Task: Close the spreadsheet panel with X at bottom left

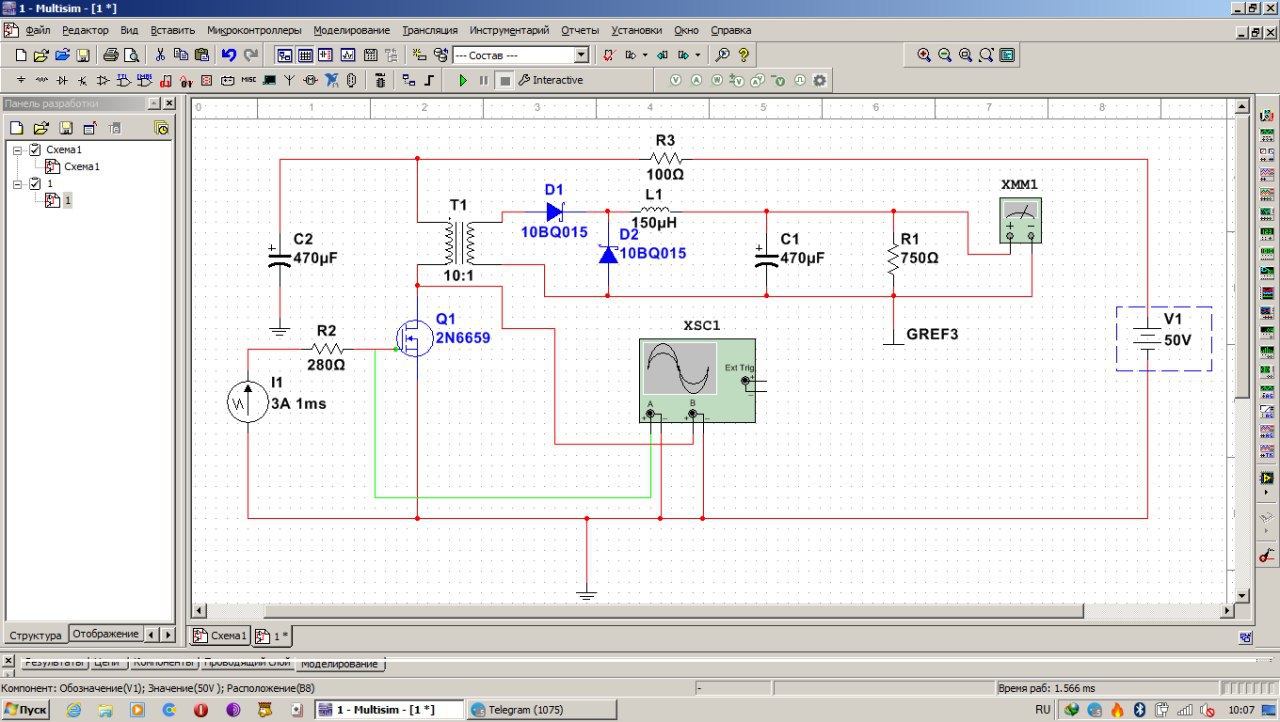Action: pyautogui.click(x=8, y=662)
